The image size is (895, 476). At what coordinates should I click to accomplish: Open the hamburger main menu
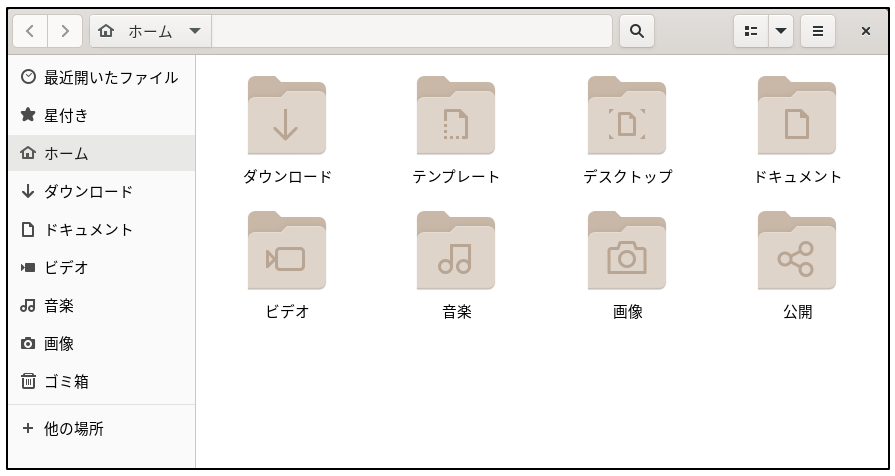pyautogui.click(x=817, y=31)
